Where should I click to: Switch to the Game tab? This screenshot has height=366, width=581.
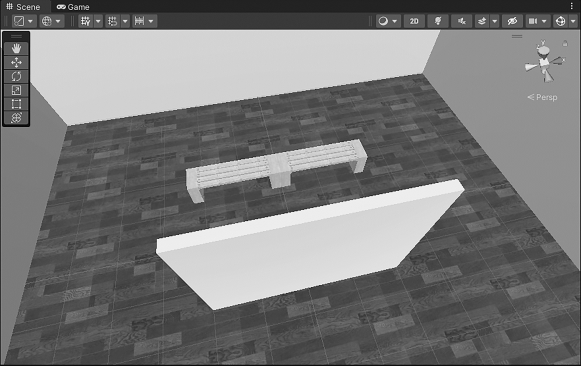coord(73,7)
